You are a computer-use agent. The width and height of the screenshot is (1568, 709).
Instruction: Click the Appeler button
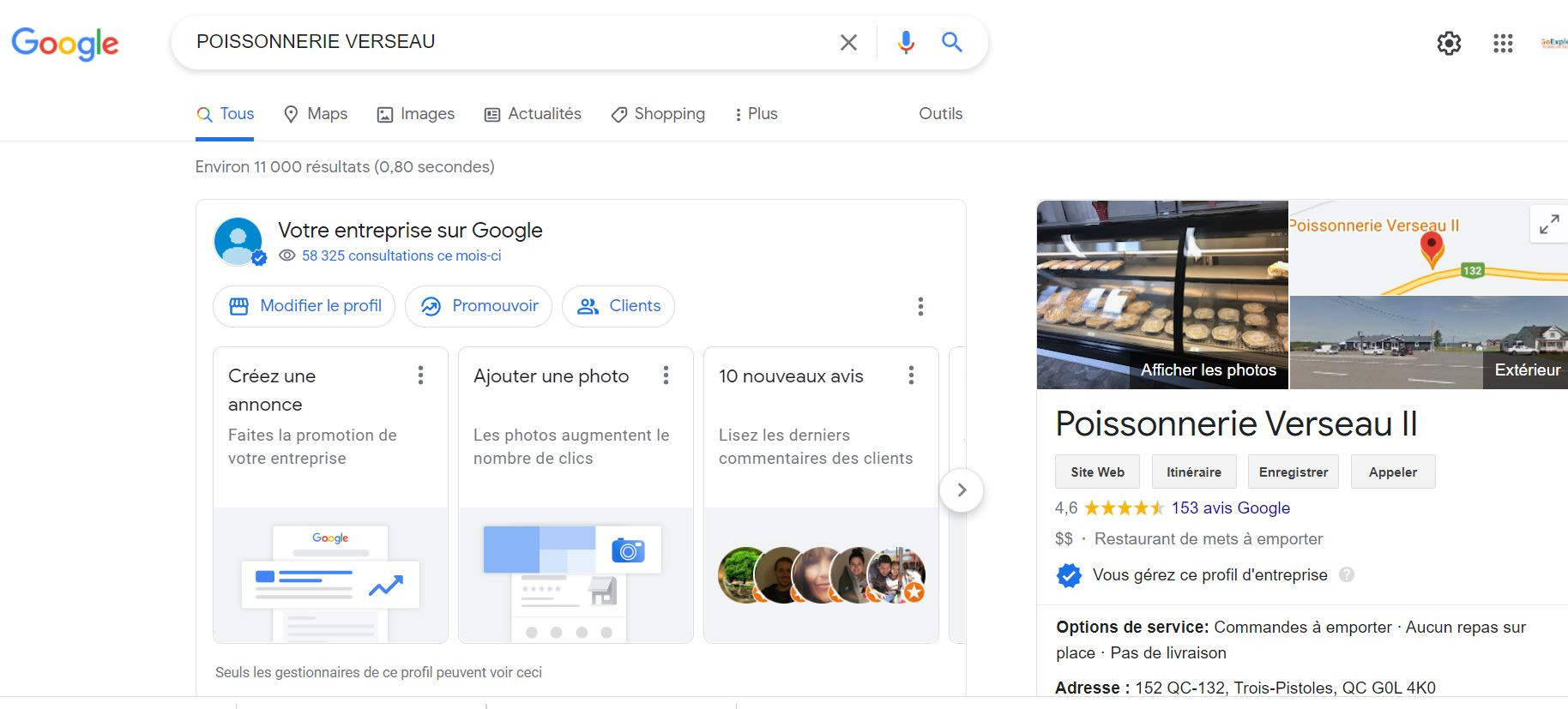tap(1393, 472)
